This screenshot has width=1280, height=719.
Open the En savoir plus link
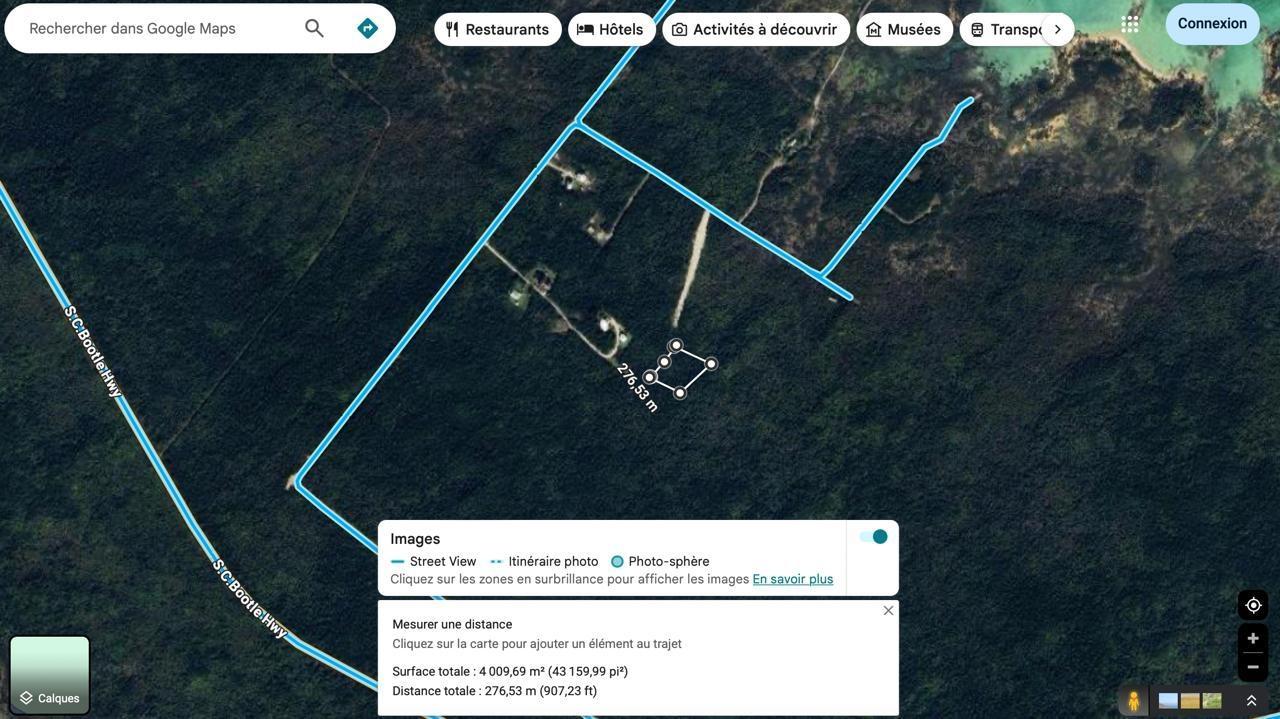point(792,579)
